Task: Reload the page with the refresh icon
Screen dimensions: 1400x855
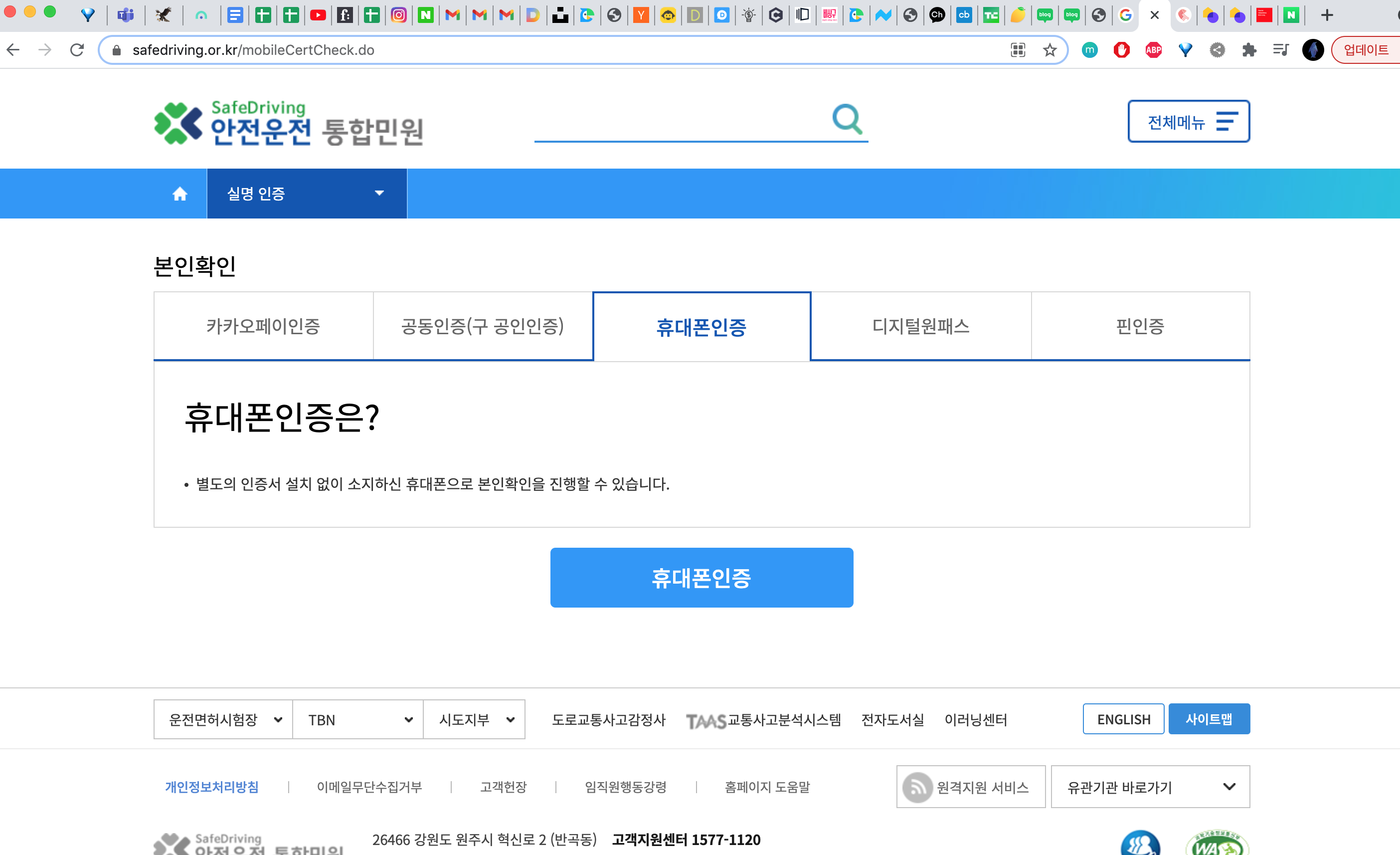Action: tap(77, 50)
